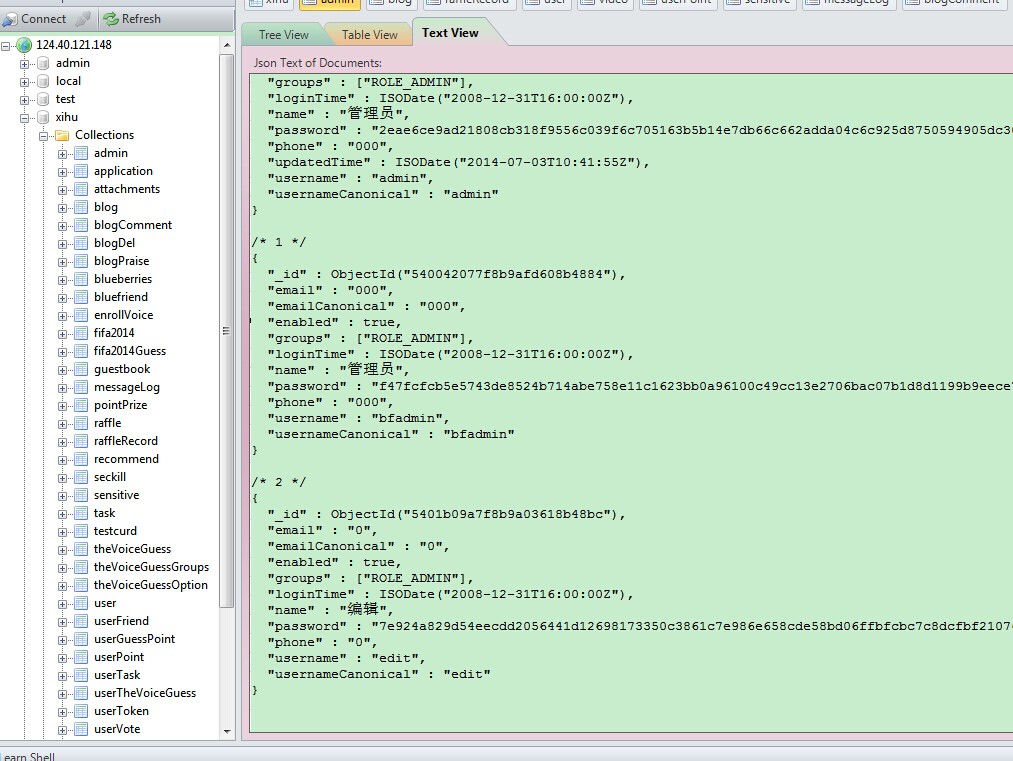Expand the admin database node
Screen dimensions: 1013x761
click(x=24, y=64)
